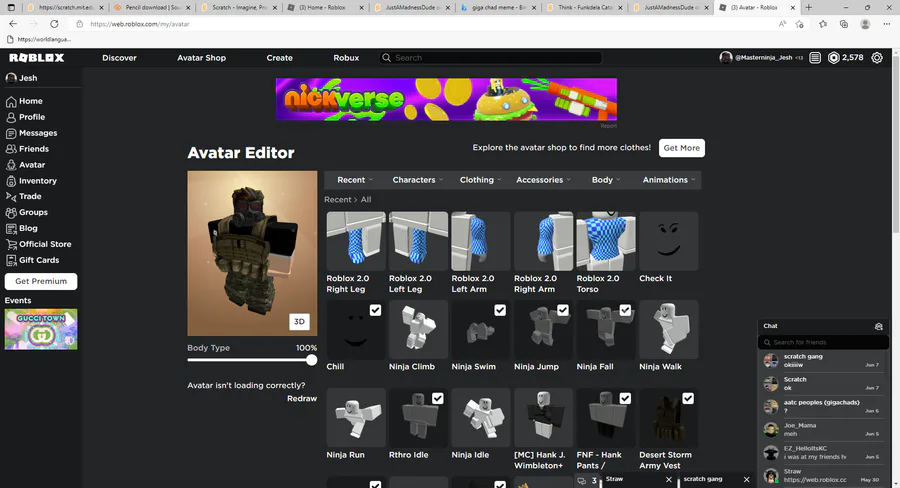The image size is (900, 488).
Task: Open Messages in the sidebar
Action: pyautogui.click(x=32, y=133)
